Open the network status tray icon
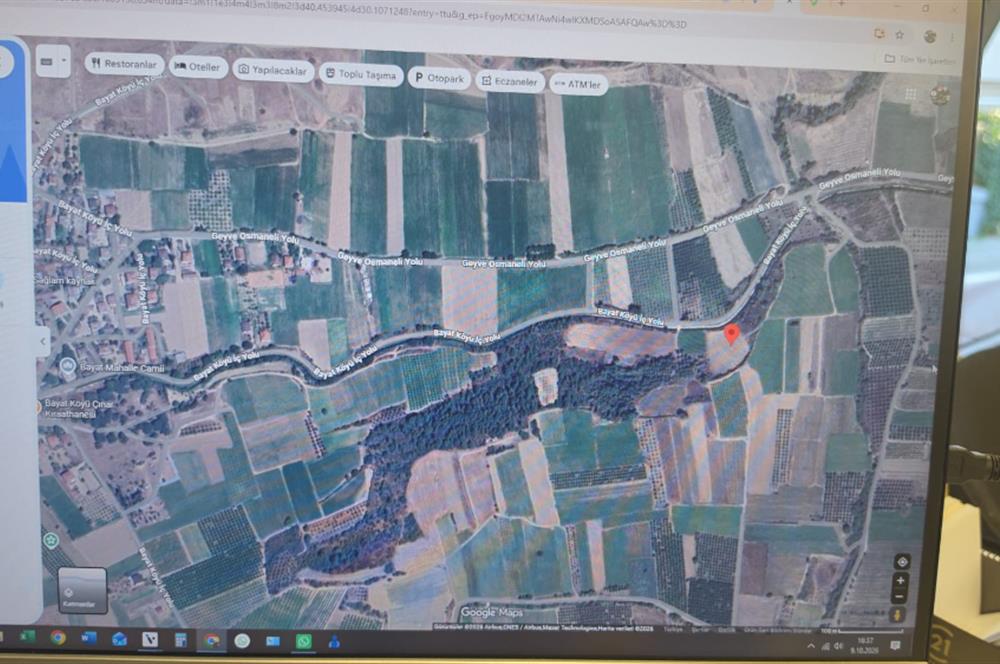Viewport: 1000px width, 664px height. [x=825, y=646]
